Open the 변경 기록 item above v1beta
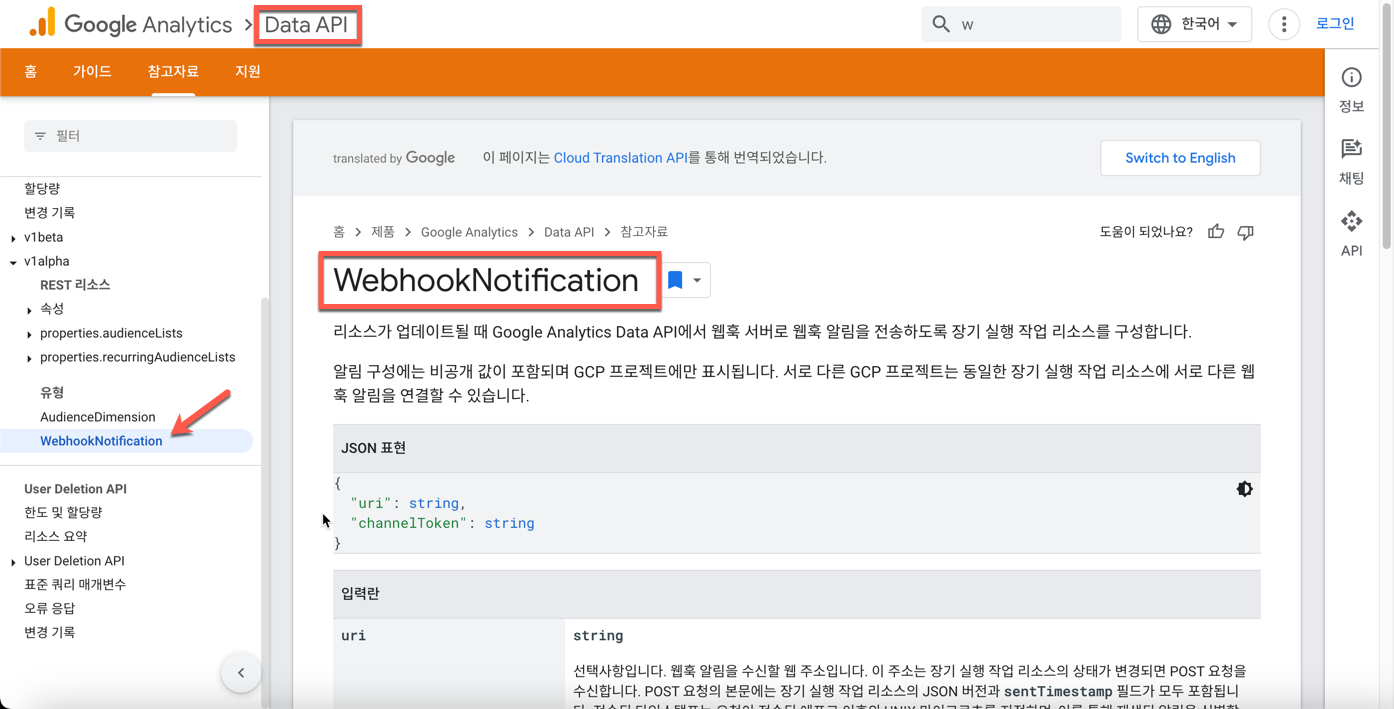 tap(49, 213)
